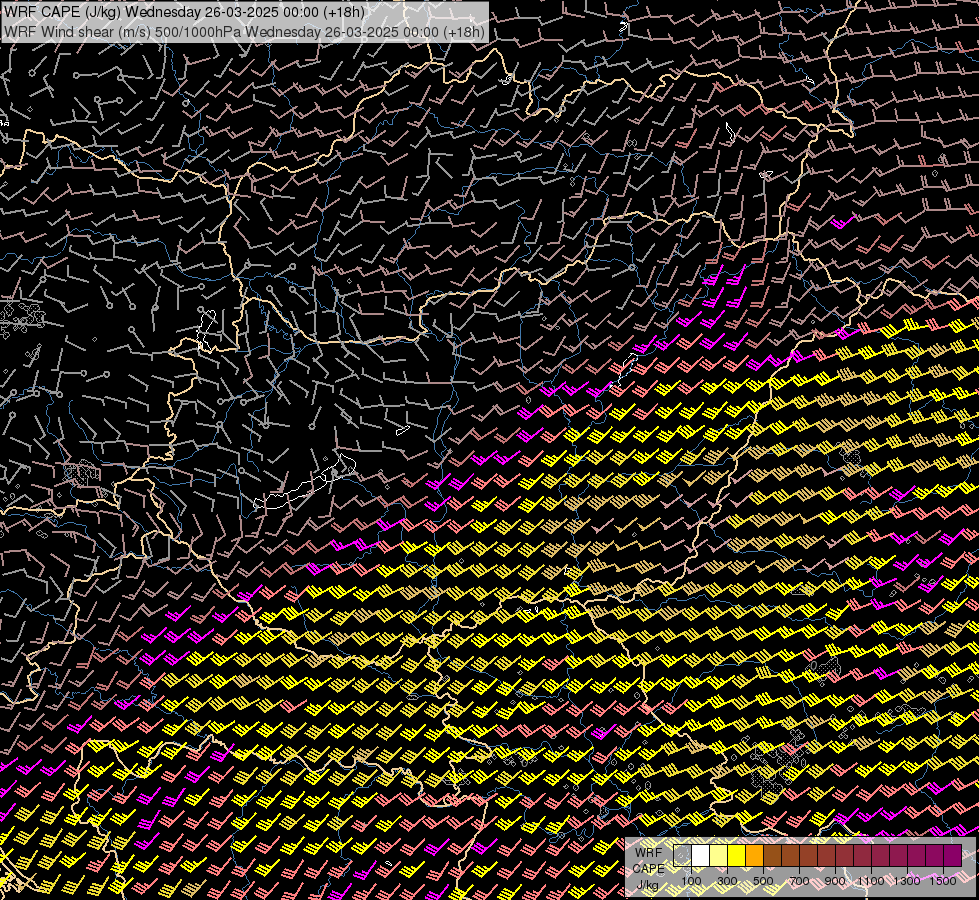Select the first brown swatch after orange
Screen dimensions: 979x900
click(772, 856)
